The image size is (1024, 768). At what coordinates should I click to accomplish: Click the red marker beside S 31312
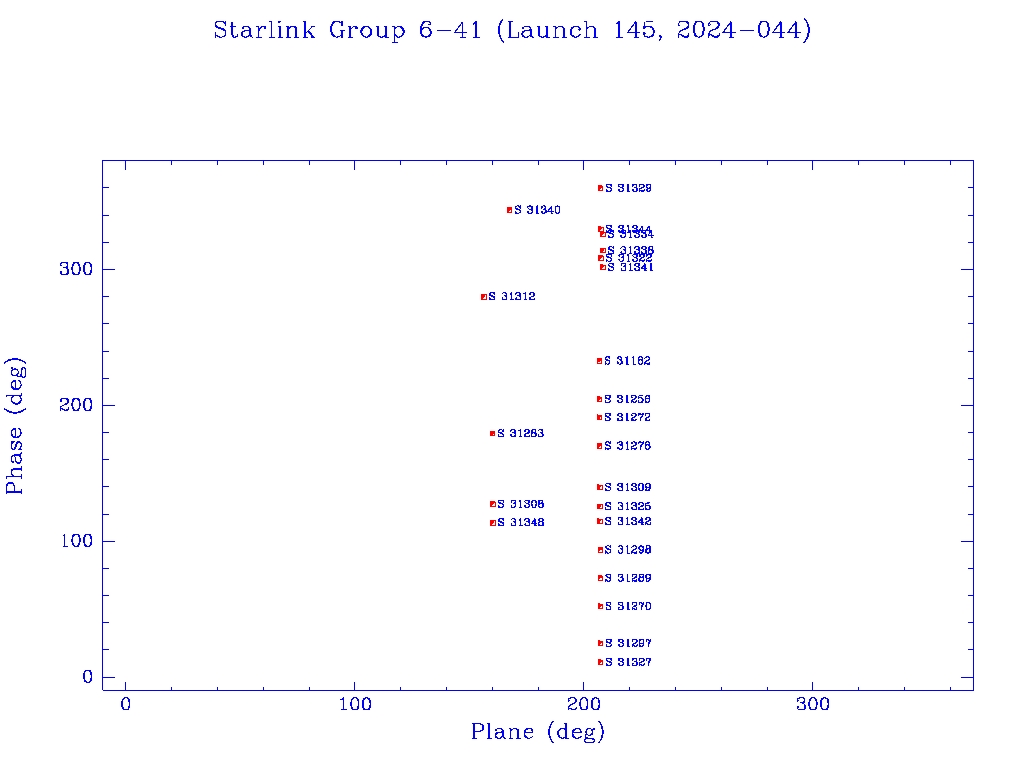click(x=484, y=297)
